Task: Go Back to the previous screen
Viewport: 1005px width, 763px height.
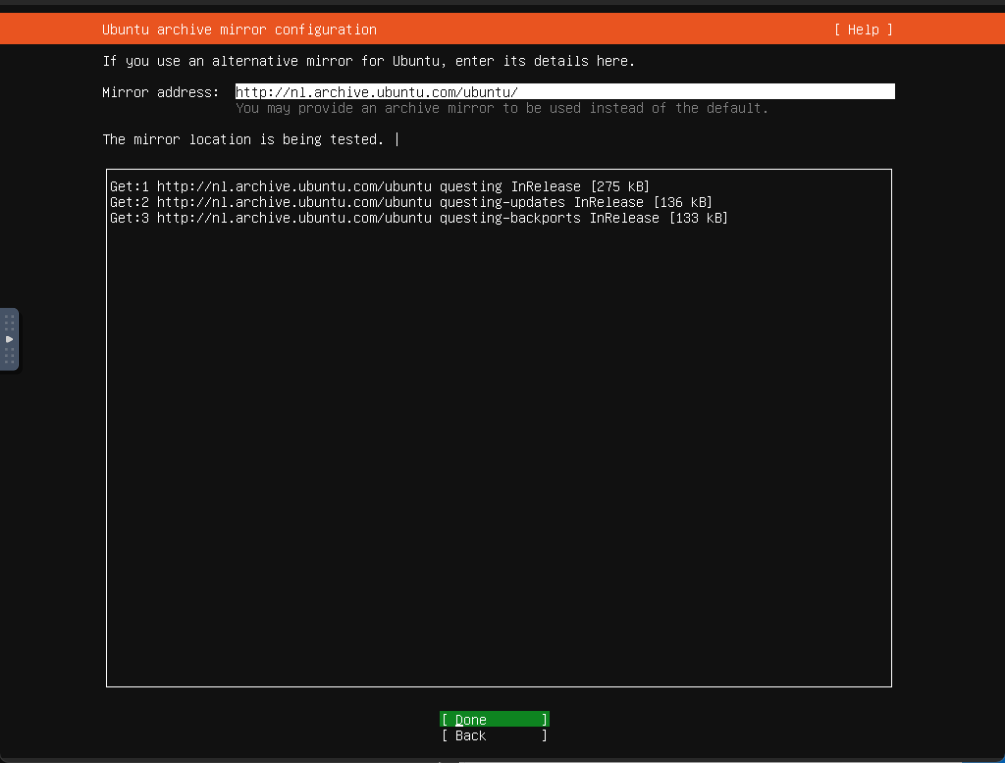Action: coord(494,736)
